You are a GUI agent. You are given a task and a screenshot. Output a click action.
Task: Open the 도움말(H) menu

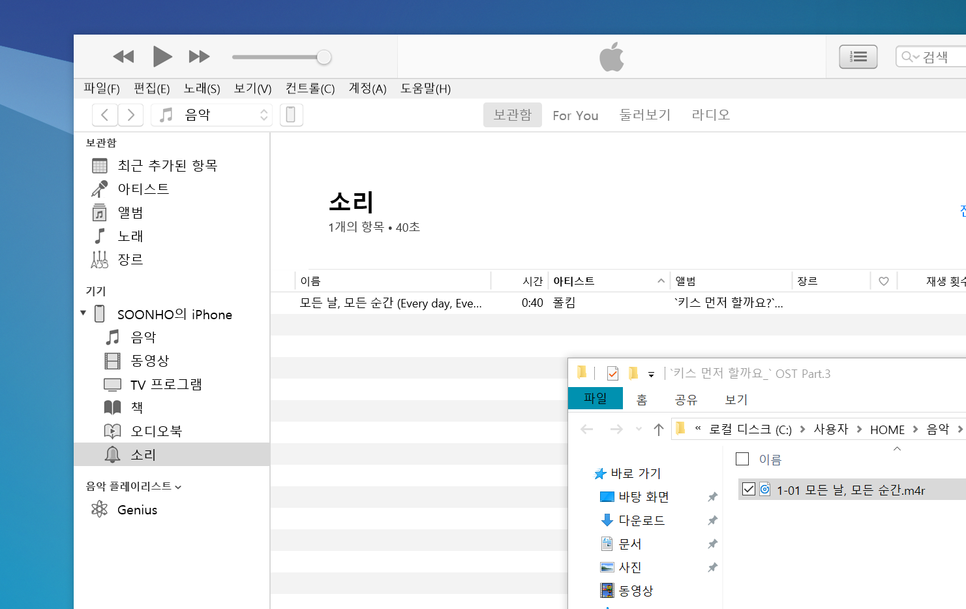pos(425,89)
